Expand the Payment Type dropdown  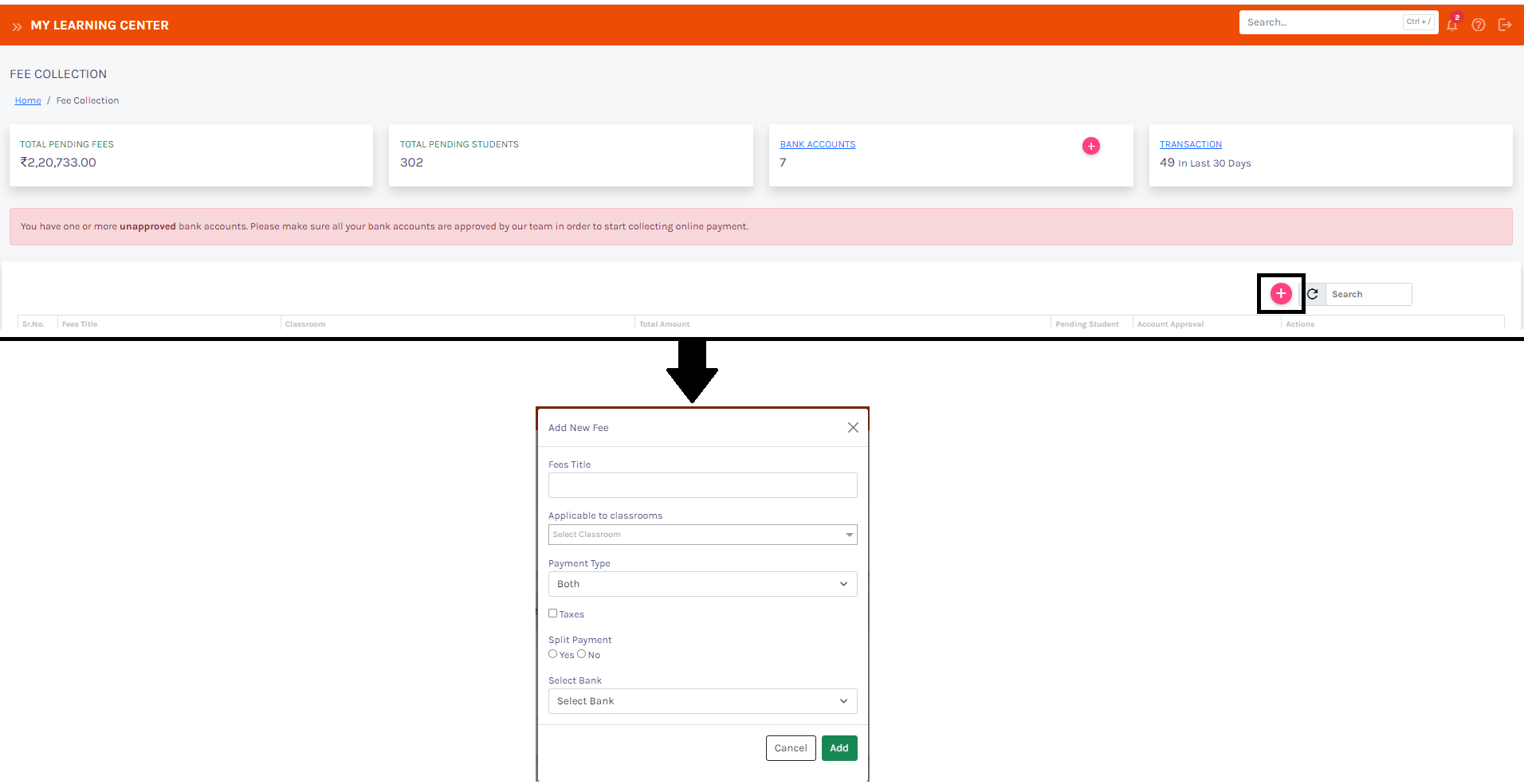(x=702, y=584)
